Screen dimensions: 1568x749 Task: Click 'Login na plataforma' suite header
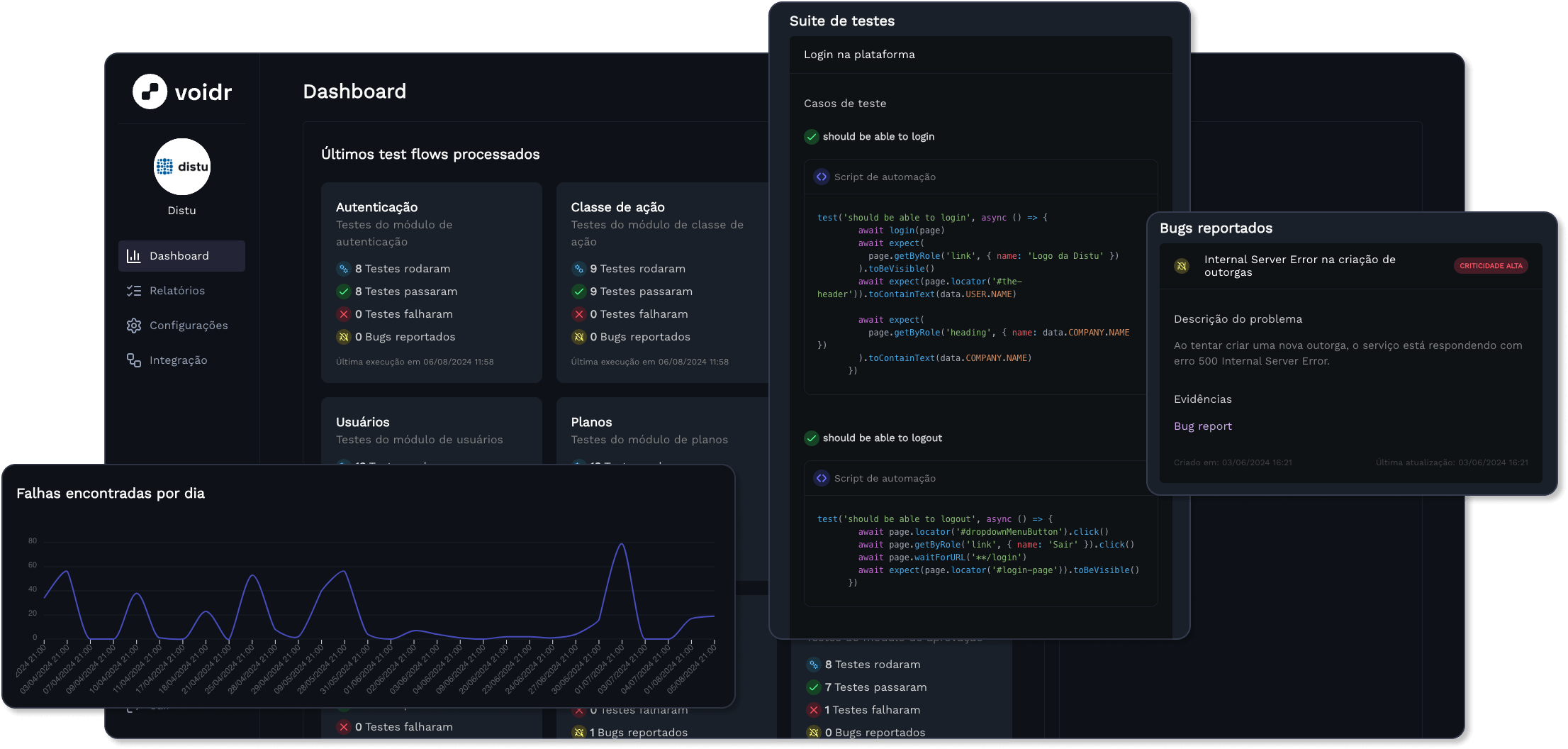(981, 55)
